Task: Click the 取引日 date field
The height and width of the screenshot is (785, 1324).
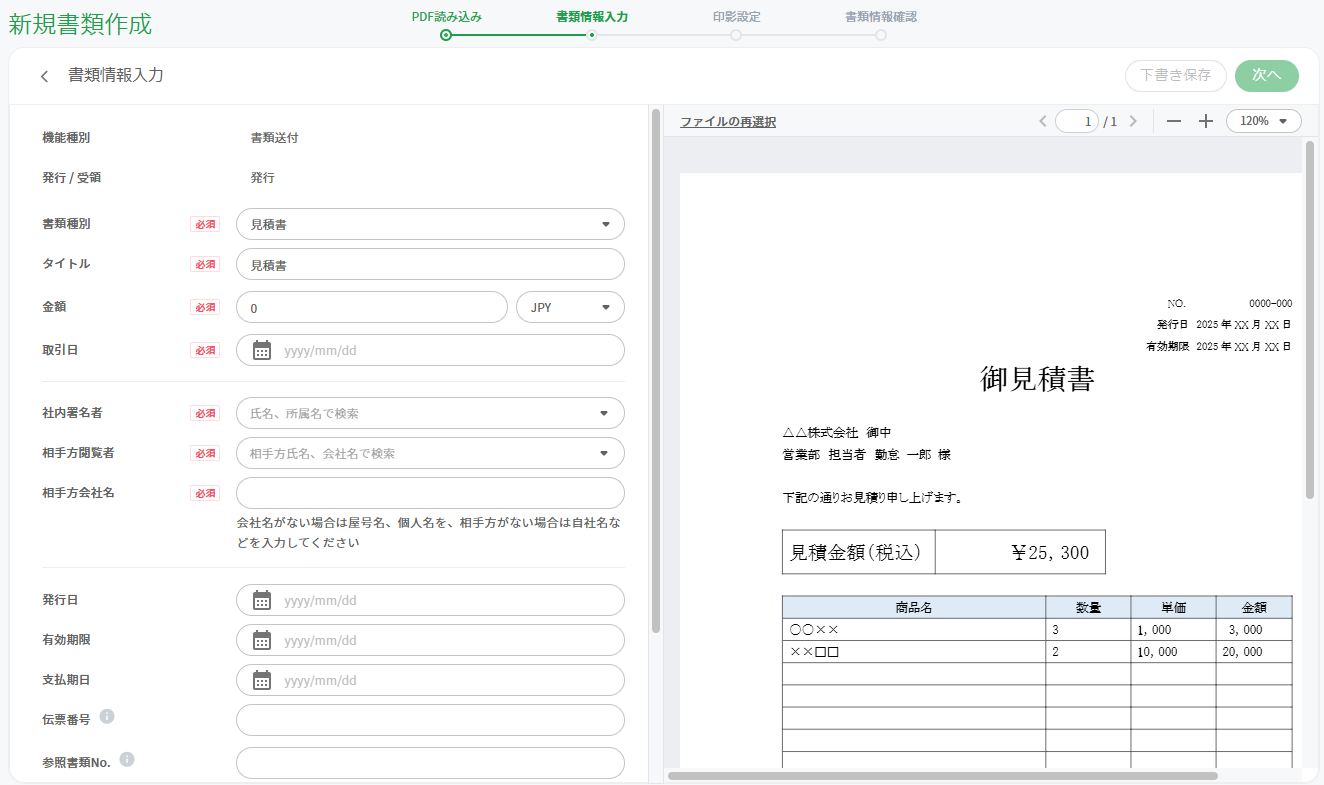Action: tap(430, 350)
